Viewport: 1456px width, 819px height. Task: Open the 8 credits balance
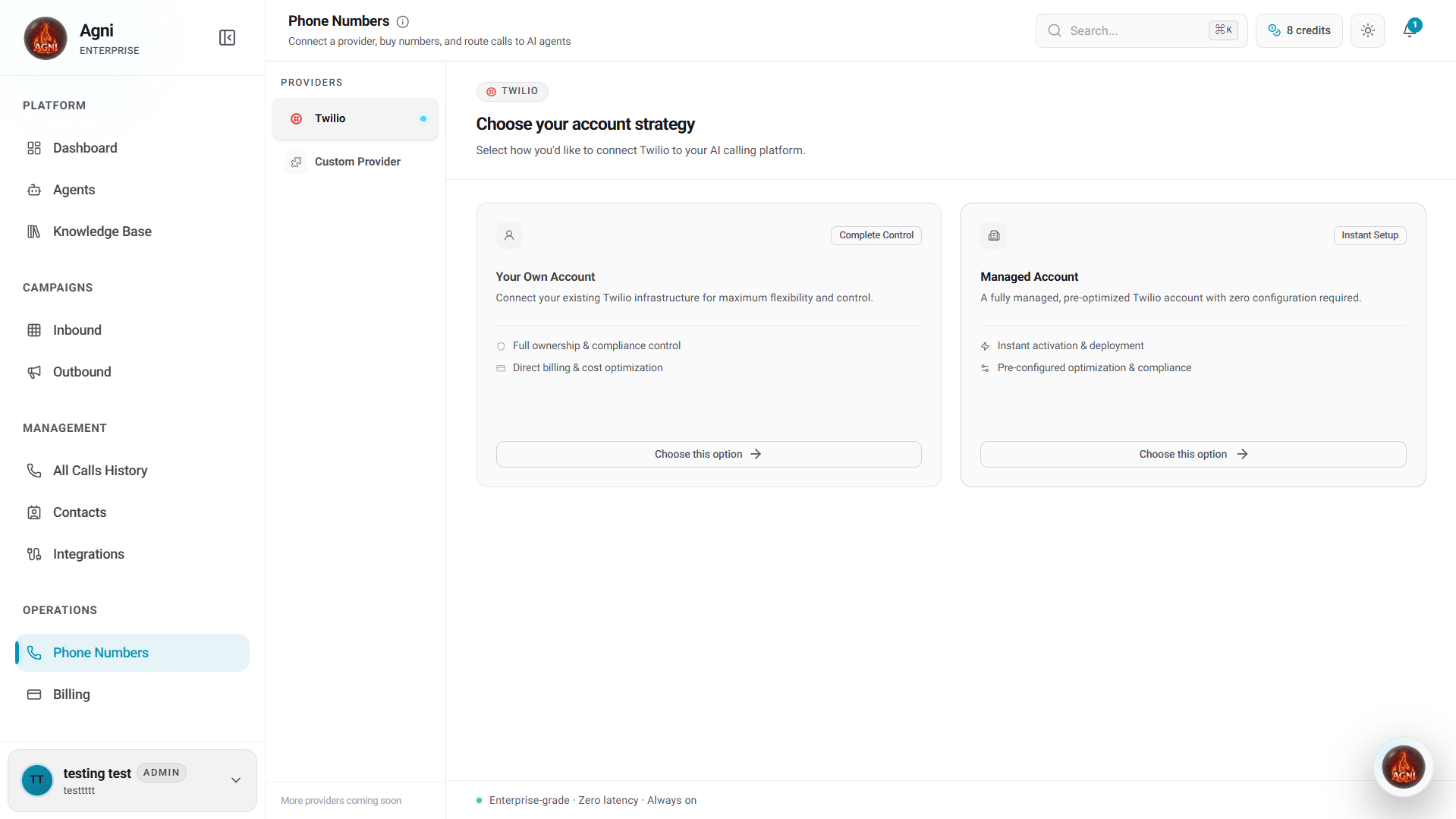(x=1299, y=31)
